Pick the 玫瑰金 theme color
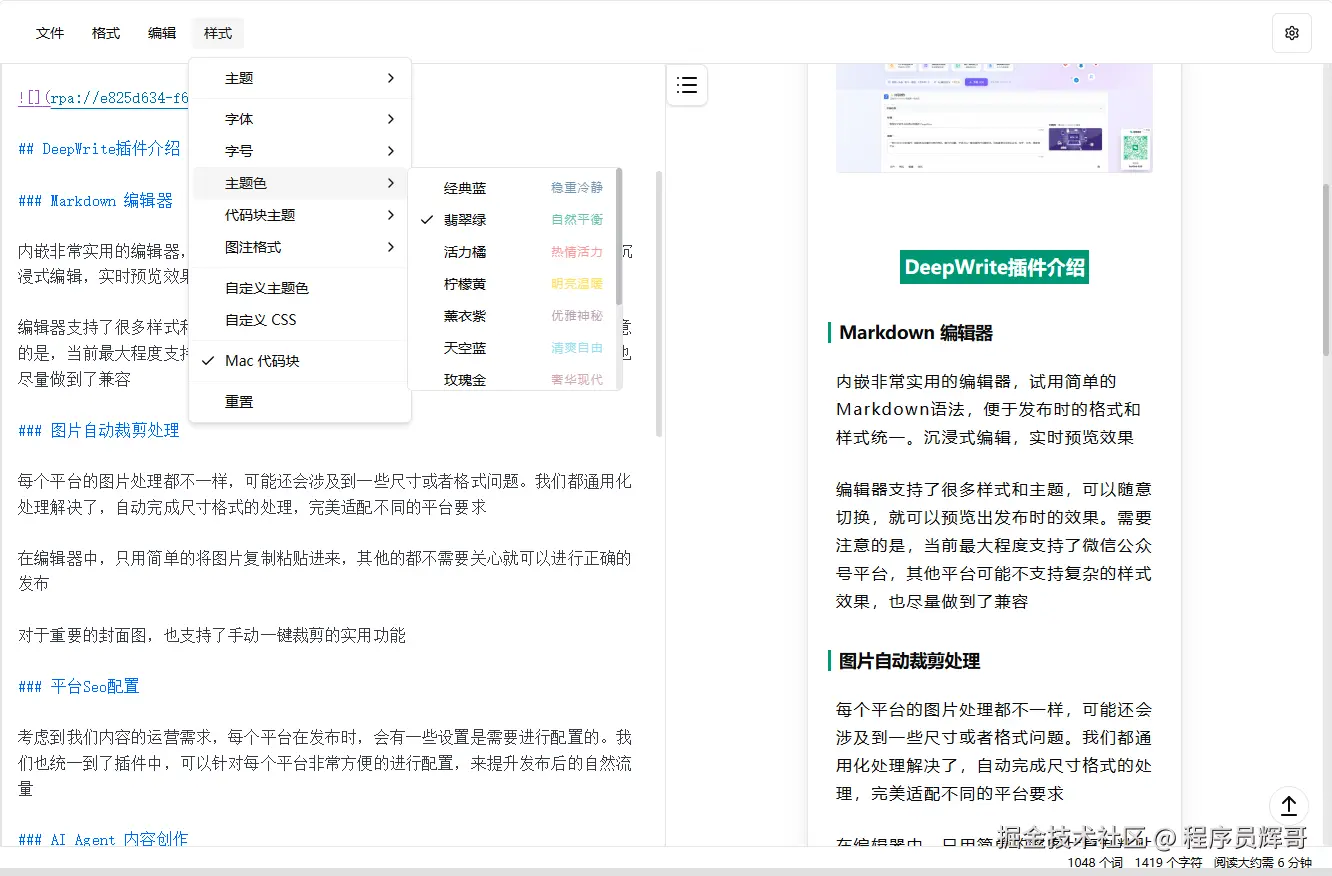 [513, 379]
